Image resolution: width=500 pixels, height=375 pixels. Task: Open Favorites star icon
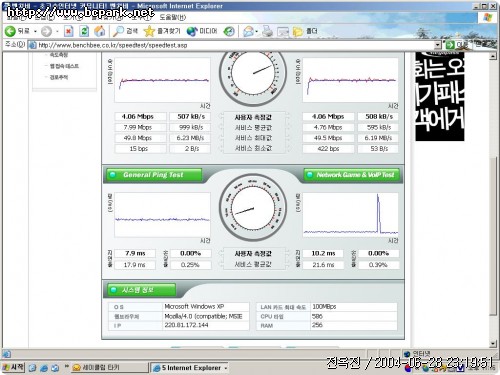(x=149, y=31)
